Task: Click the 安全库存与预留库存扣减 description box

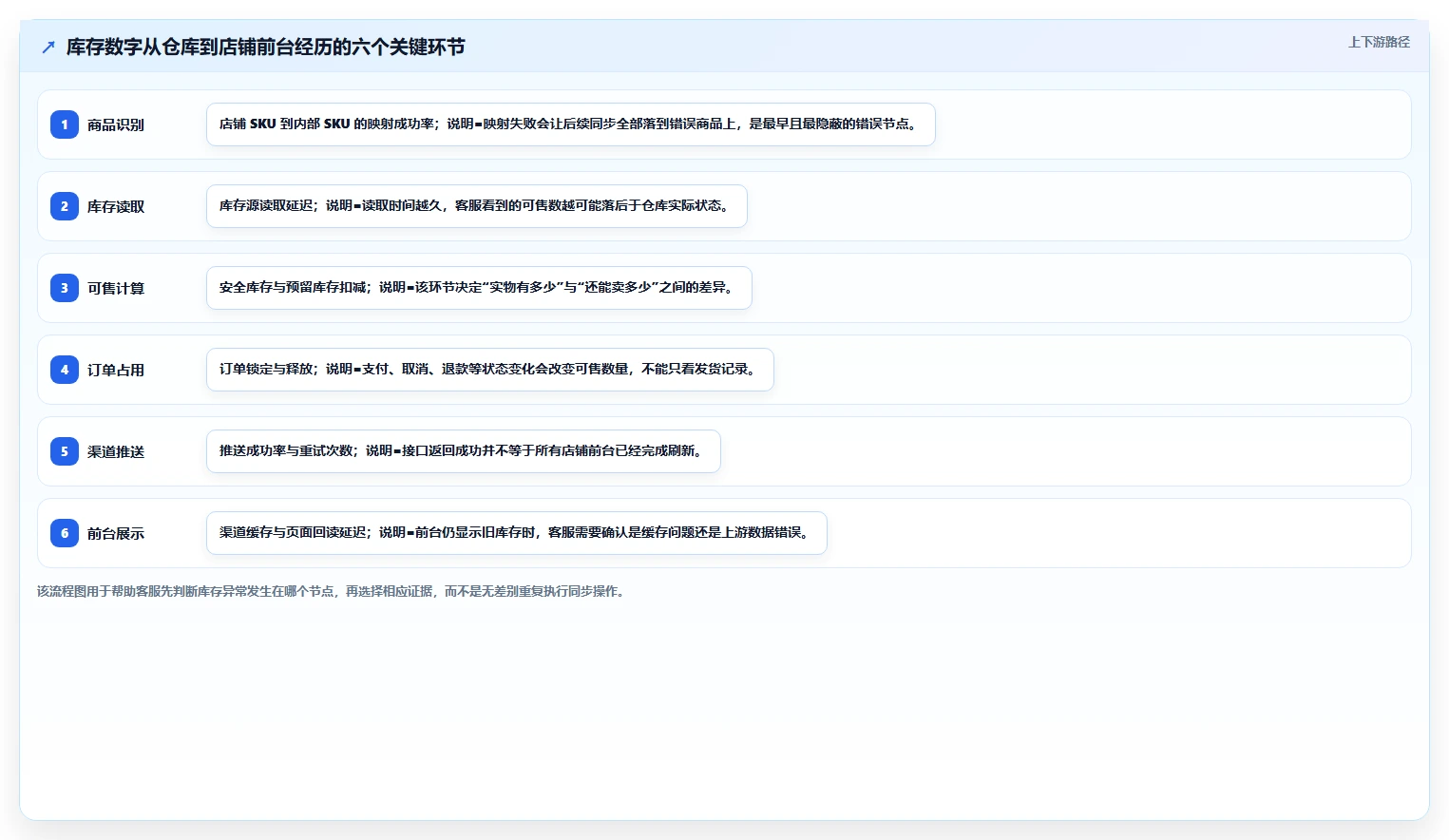Action: tap(479, 288)
